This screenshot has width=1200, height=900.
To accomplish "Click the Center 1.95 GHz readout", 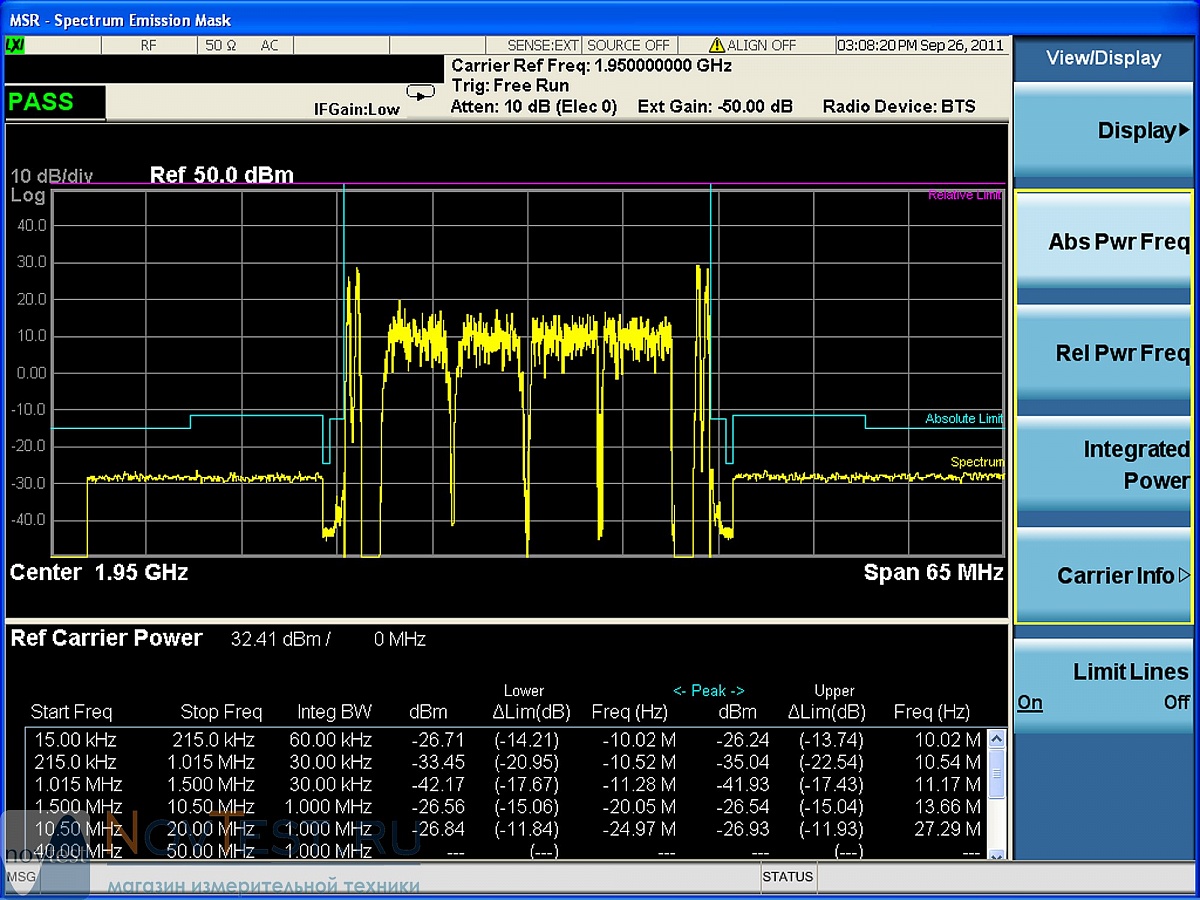I will coord(99,573).
